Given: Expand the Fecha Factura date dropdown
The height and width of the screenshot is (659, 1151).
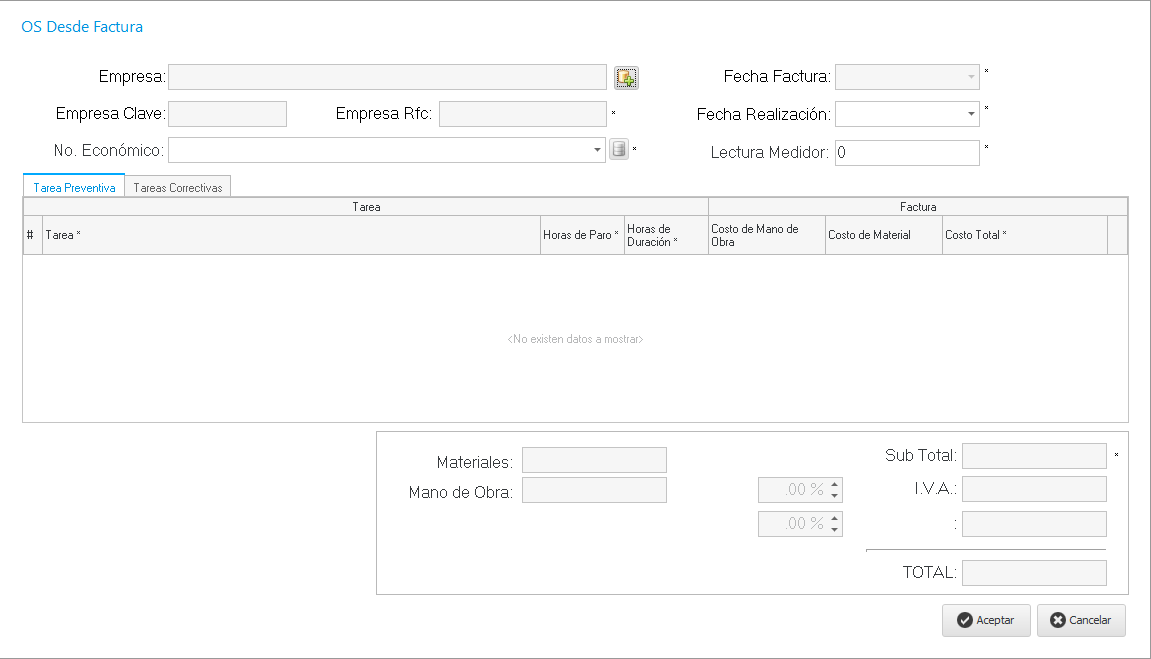Looking at the screenshot, I should [971, 77].
